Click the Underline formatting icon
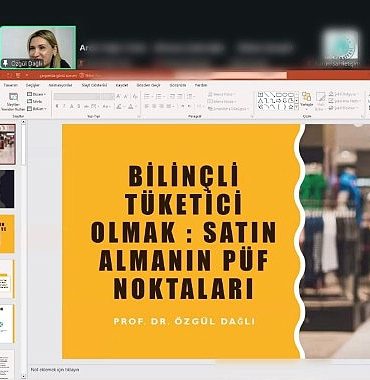The width and height of the screenshot is (370, 380). tap(71, 106)
